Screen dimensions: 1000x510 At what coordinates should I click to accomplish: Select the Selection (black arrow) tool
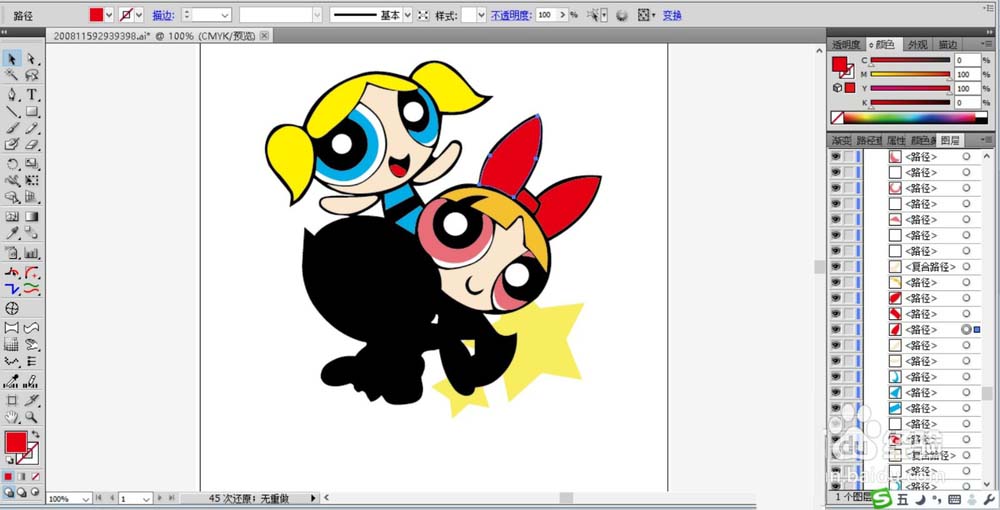[11, 59]
